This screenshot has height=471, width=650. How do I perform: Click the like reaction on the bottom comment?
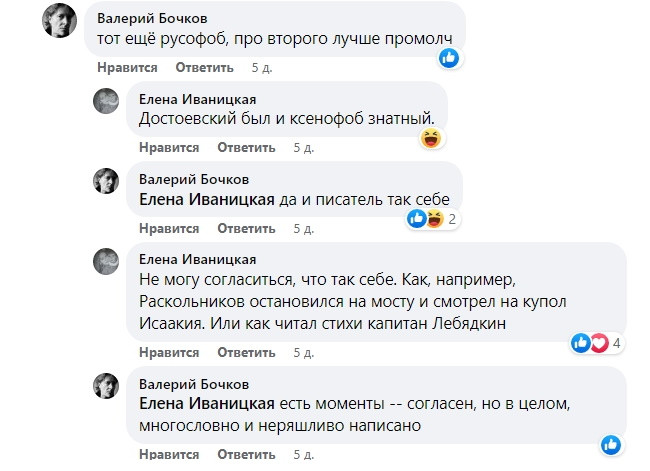coord(612,443)
